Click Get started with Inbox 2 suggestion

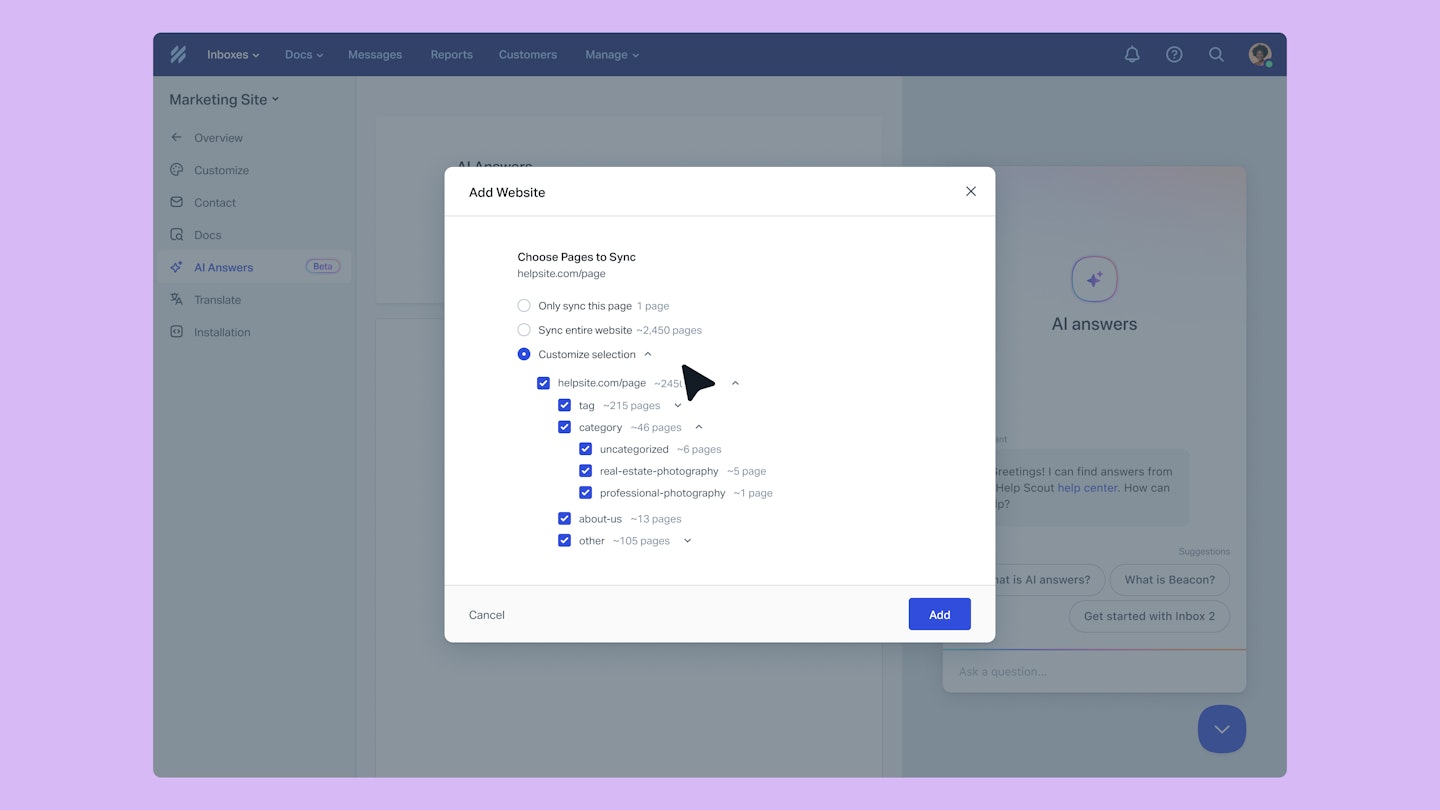point(1149,616)
